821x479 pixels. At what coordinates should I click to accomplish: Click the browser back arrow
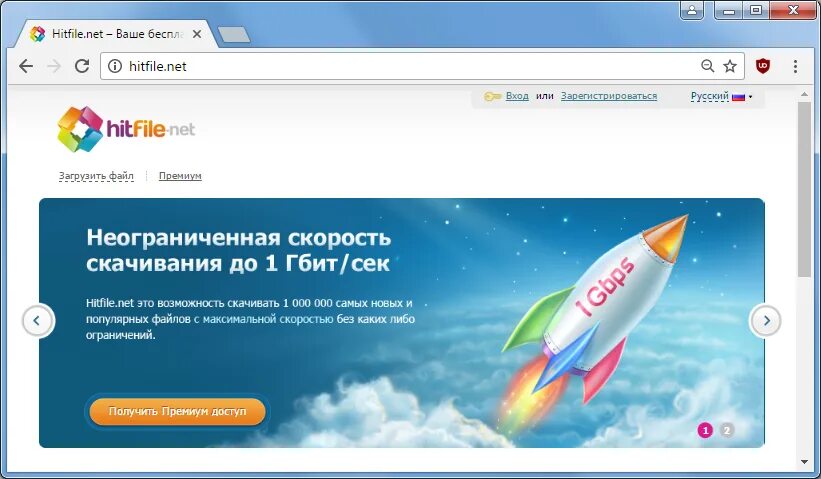click(x=26, y=66)
